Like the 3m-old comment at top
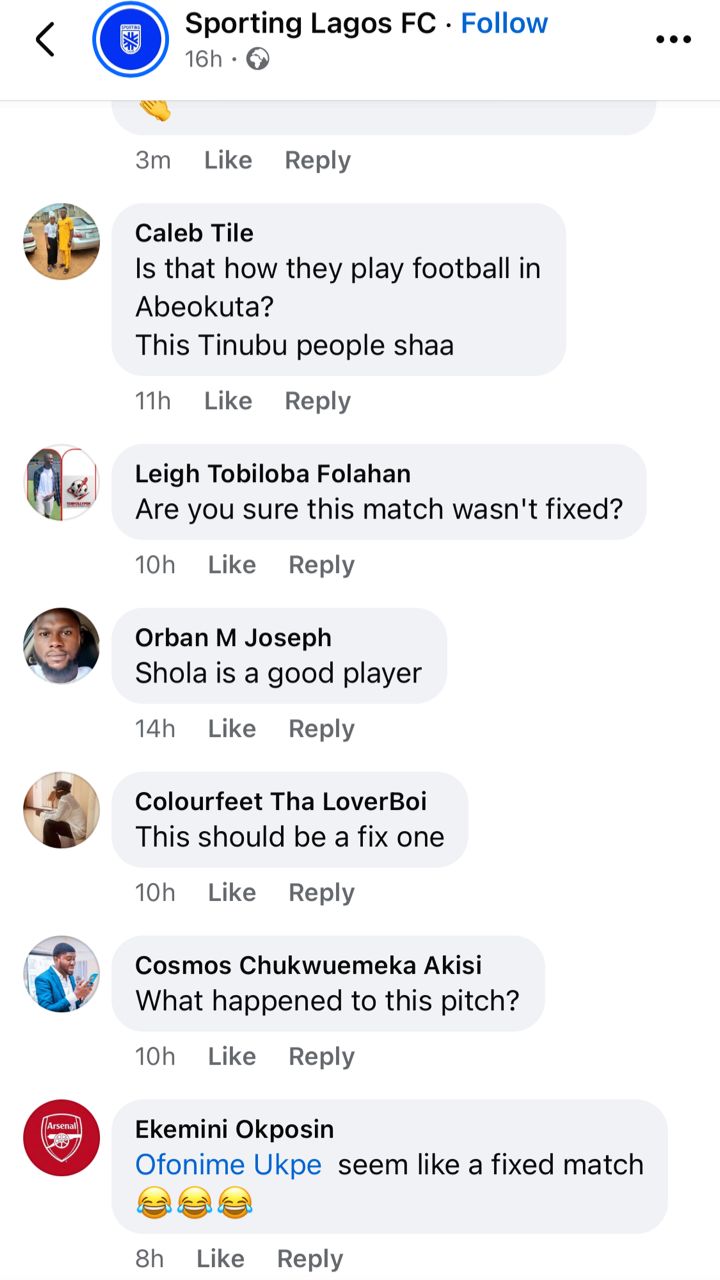The width and height of the screenshot is (720, 1280). 228,160
